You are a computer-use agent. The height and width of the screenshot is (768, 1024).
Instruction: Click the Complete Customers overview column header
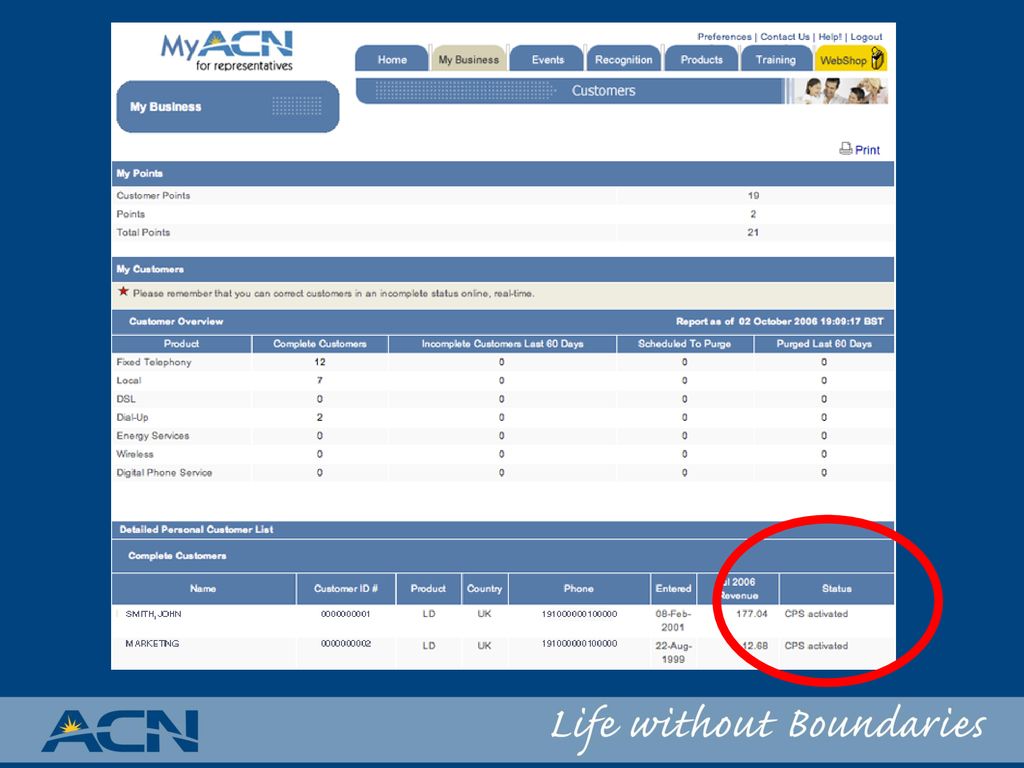(x=320, y=344)
